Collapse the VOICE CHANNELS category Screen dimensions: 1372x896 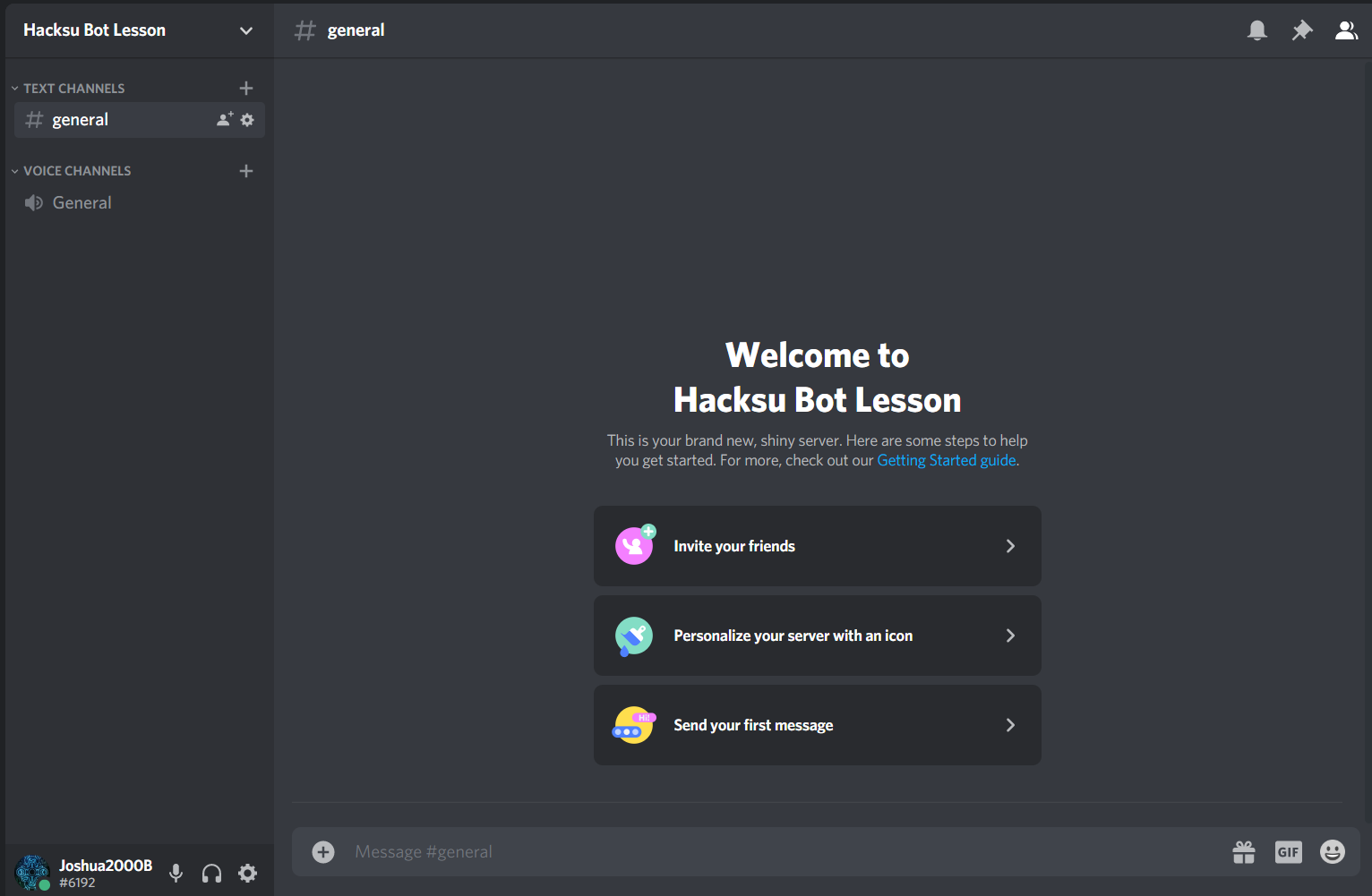point(72,171)
